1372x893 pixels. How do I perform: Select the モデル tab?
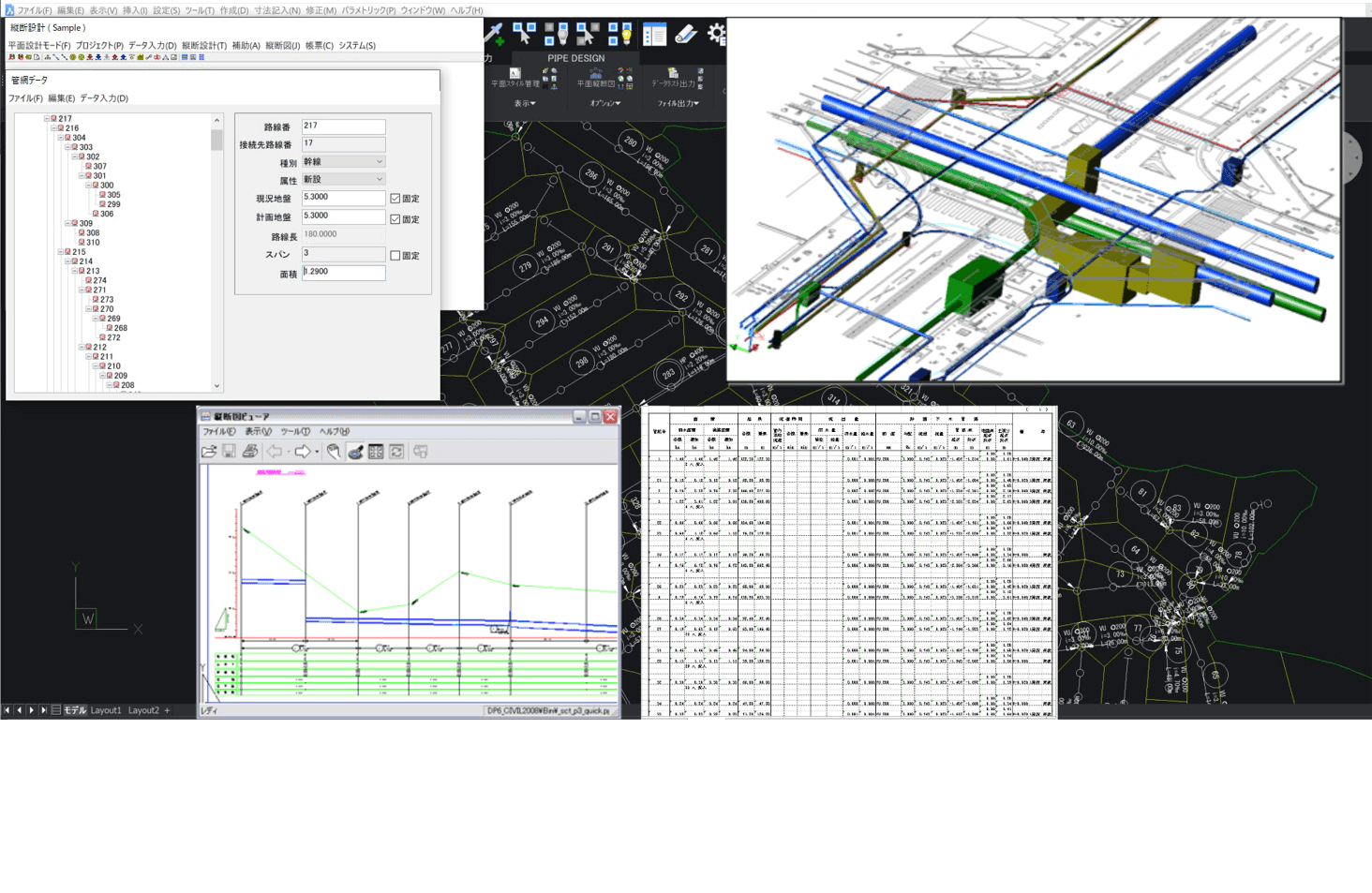click(75, 710)
